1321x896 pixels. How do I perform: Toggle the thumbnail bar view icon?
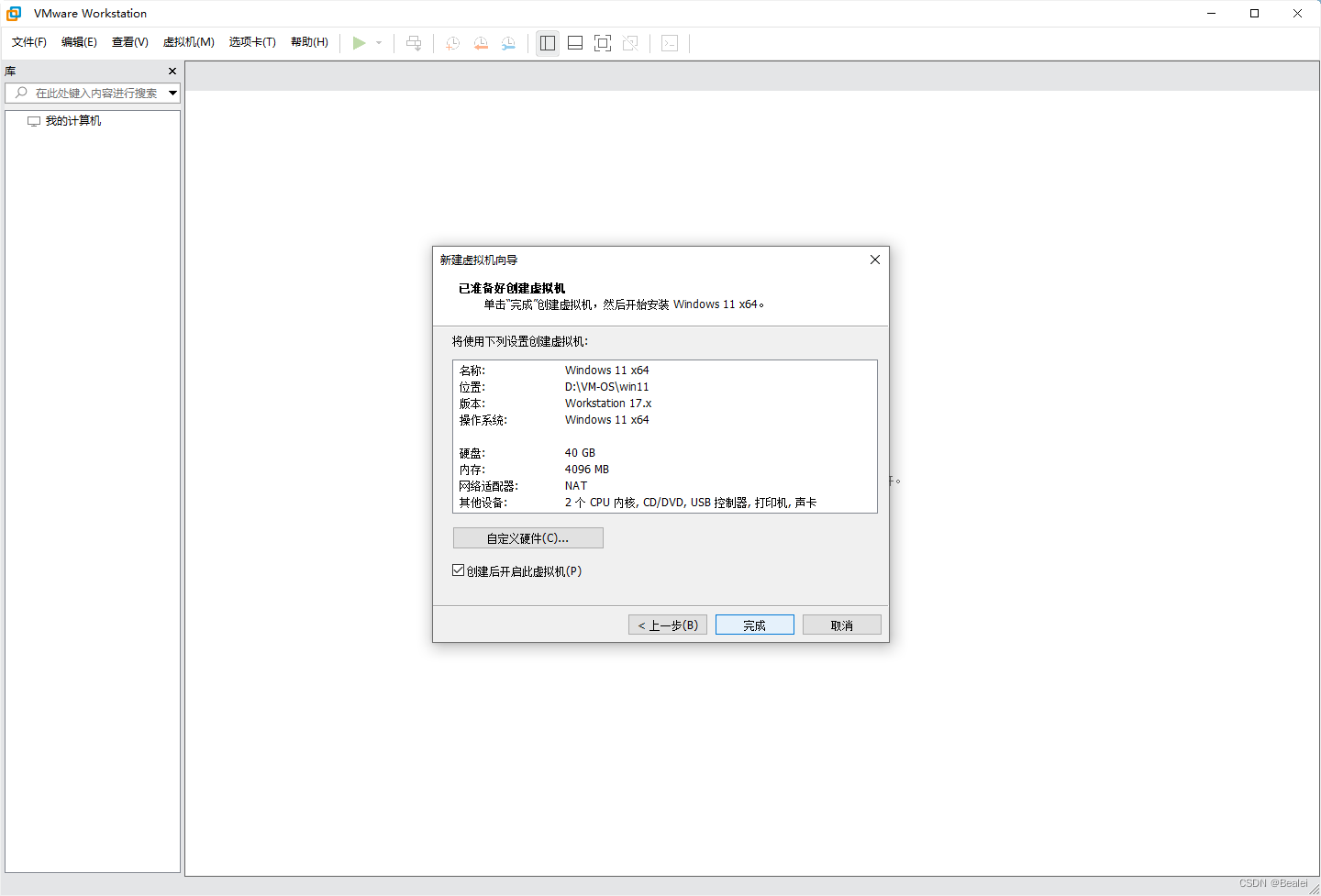(575, 43)
